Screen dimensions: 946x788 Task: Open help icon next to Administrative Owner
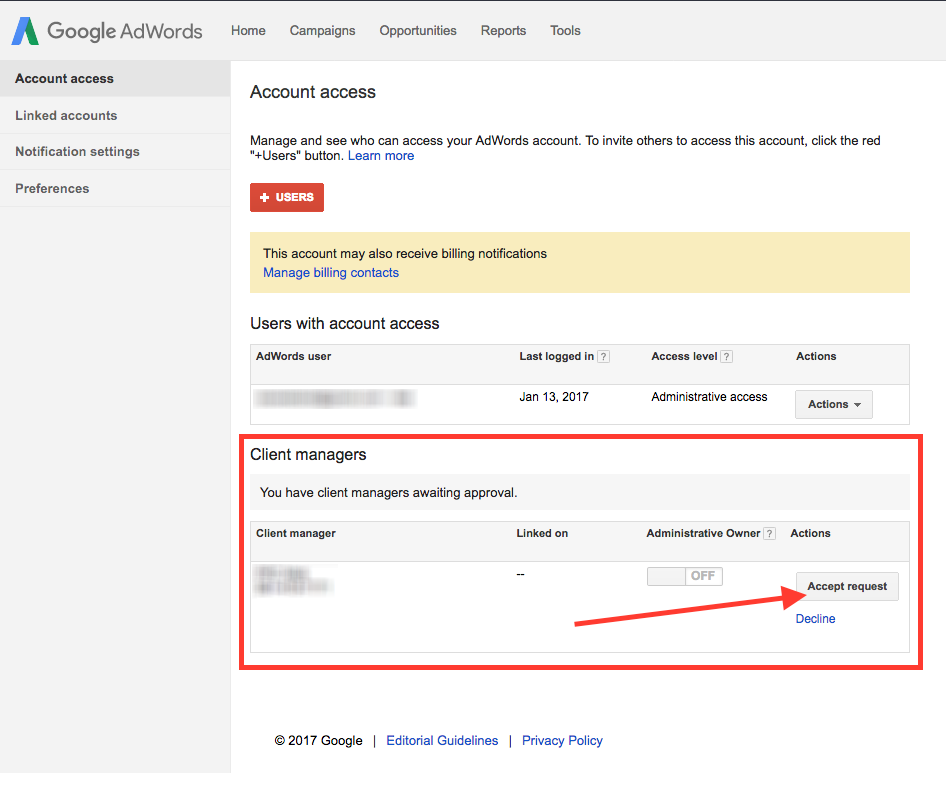(769, 533)
